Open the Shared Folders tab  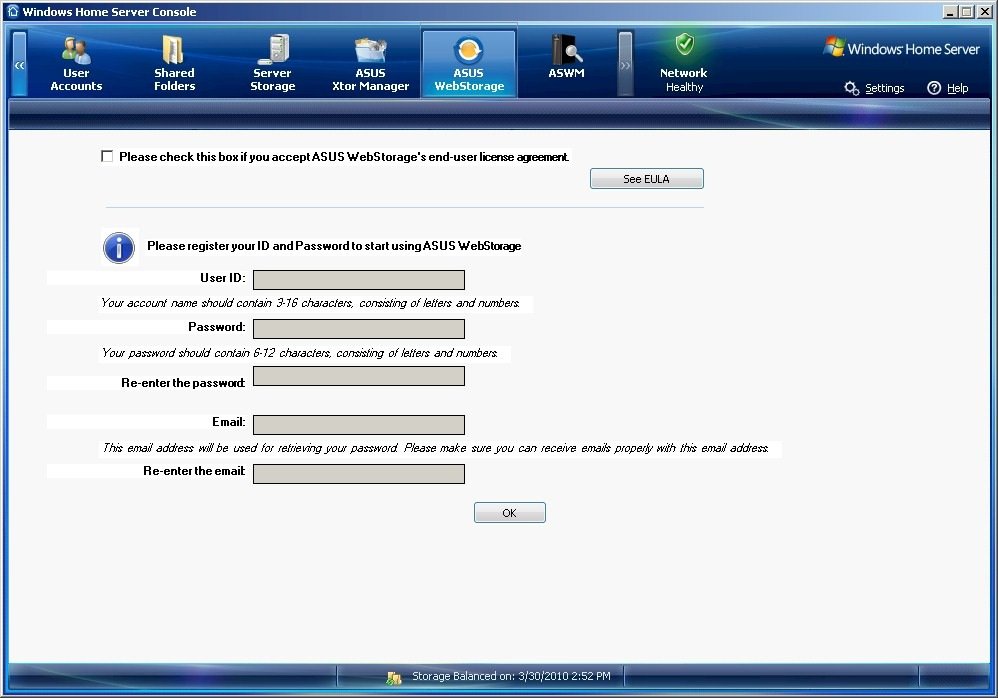tap(174, 64)
